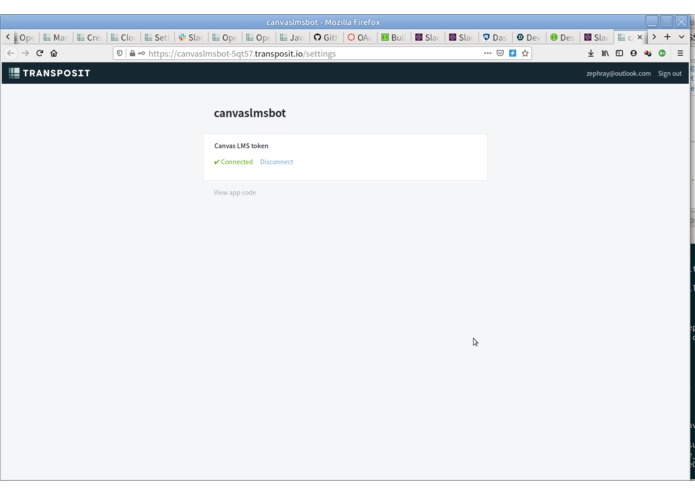Image resolution: width=695 pixels, height=494 pixels.
Task: Switch to the 'Jav' tab
Action: [x=292, y=38]
